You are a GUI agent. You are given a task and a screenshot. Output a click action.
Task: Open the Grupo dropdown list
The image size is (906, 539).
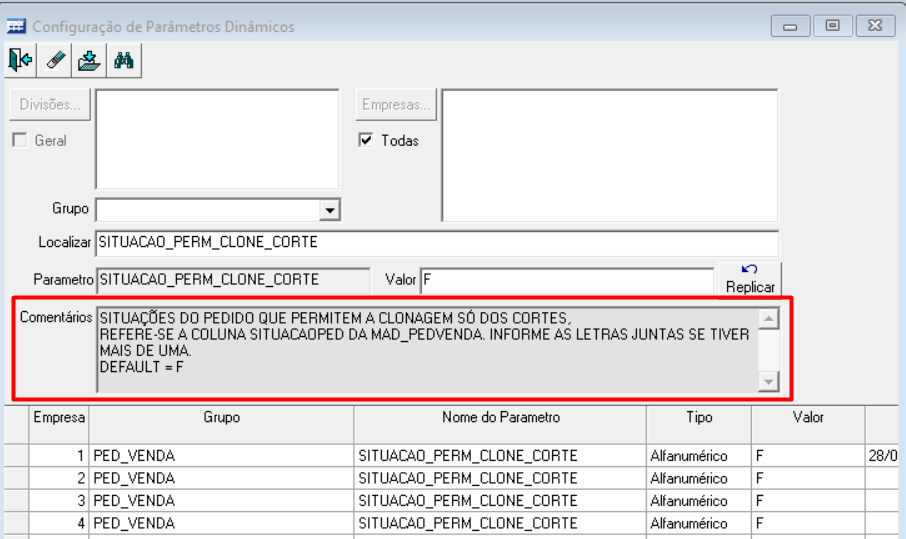(x=329, y=210)
